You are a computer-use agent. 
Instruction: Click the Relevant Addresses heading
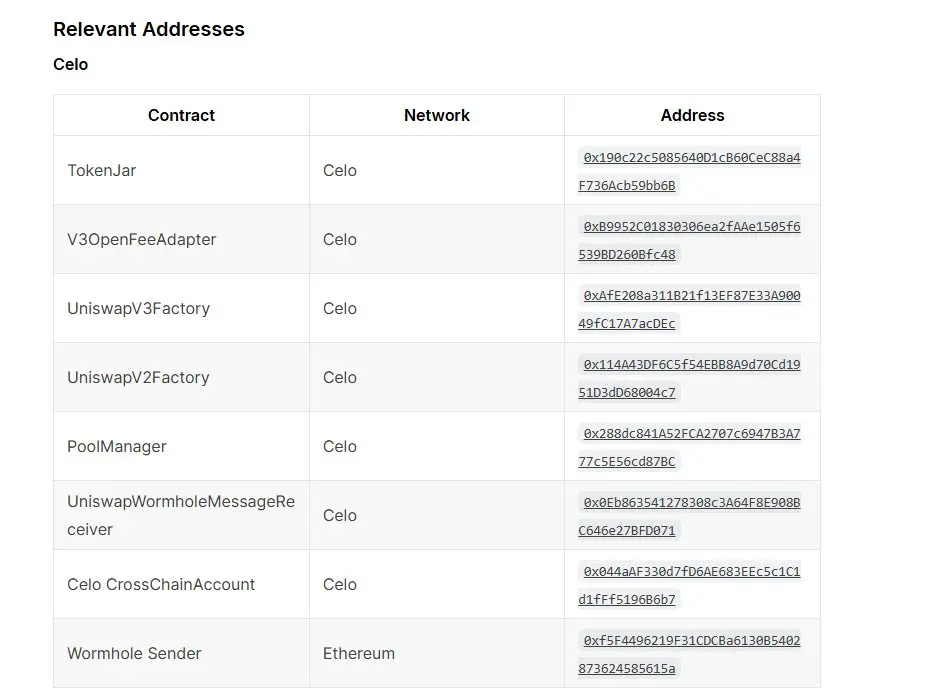(149, 29)
